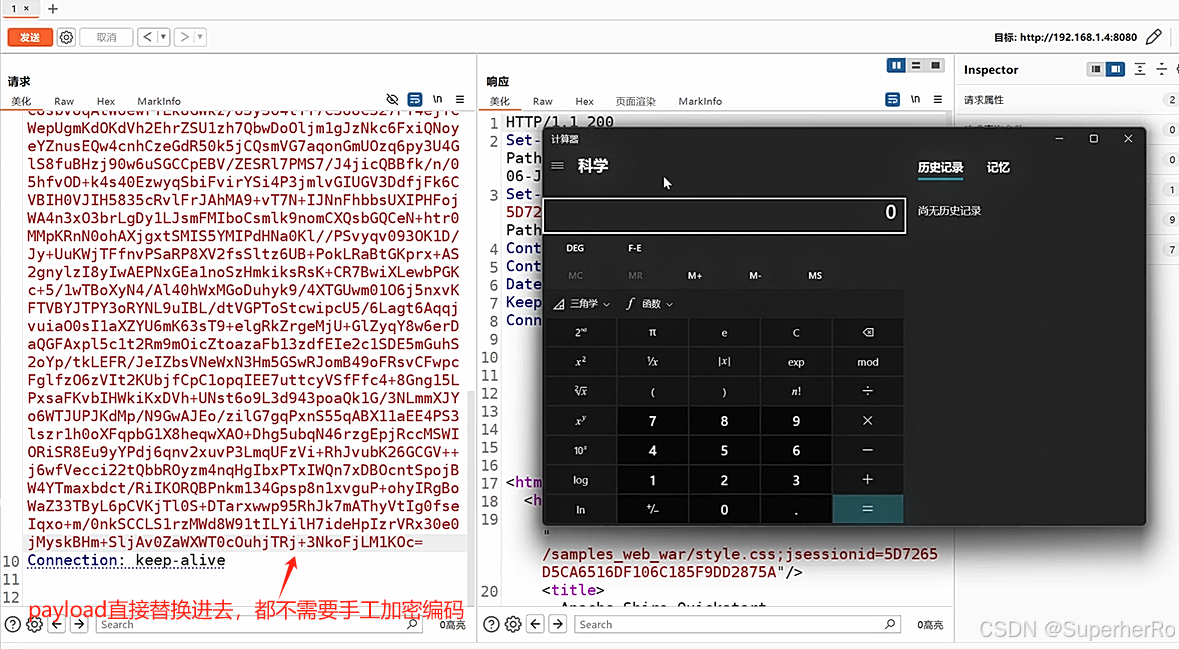Image resolution: width=1179 pixels, height=649 pixels.
Task: Toggle non-printable \n display in response
Action: point(915,99)
